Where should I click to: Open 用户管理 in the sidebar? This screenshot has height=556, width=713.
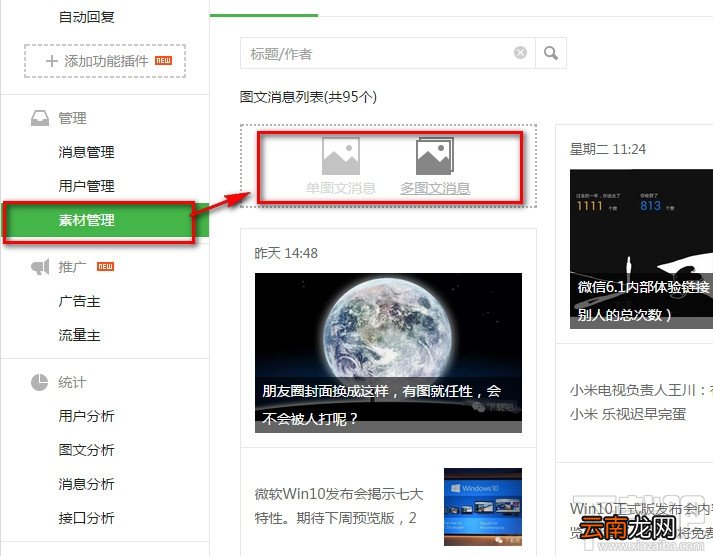click(x=86, y=186)
